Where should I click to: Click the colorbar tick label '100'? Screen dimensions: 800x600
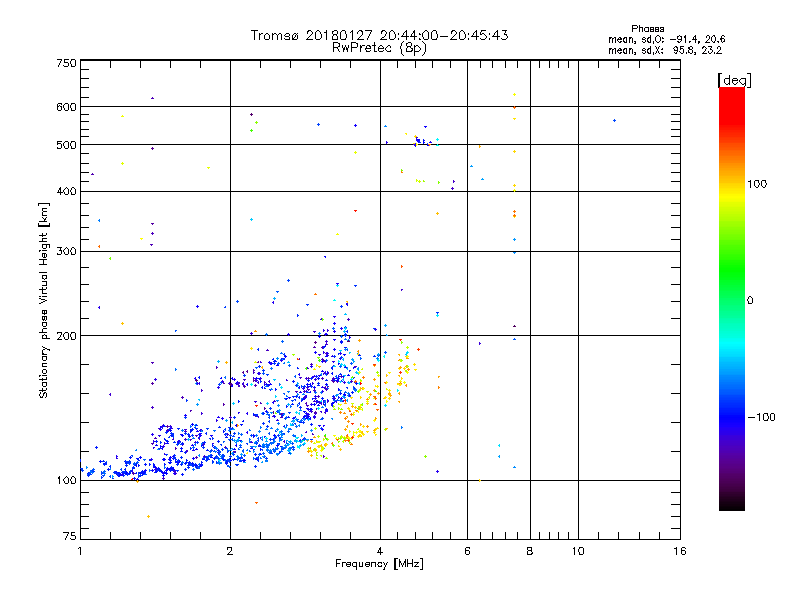pyautogui.click(x=757, y=184)
